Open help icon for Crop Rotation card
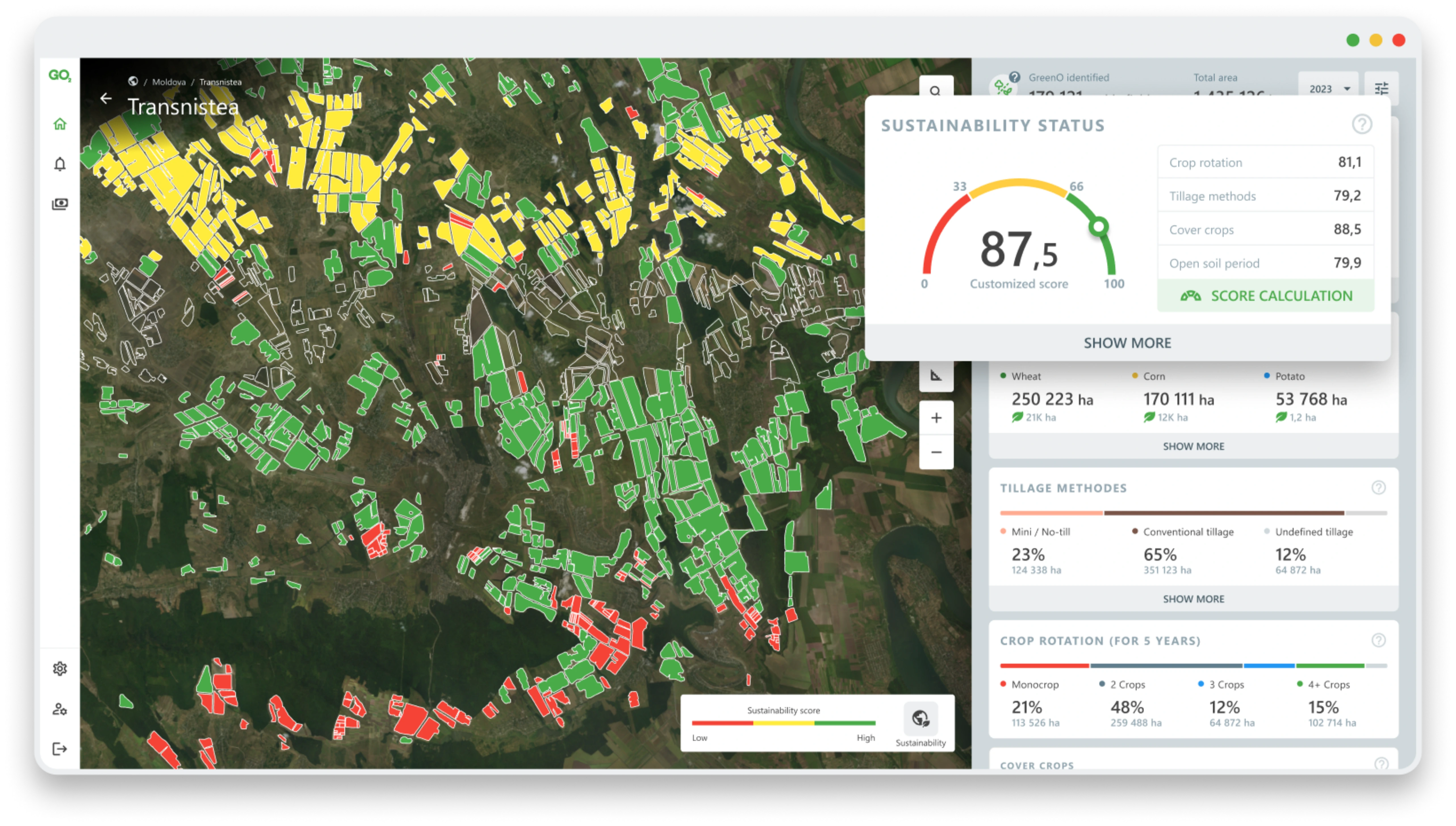This screenshot has height=826, width=1456. (1378, 641)
